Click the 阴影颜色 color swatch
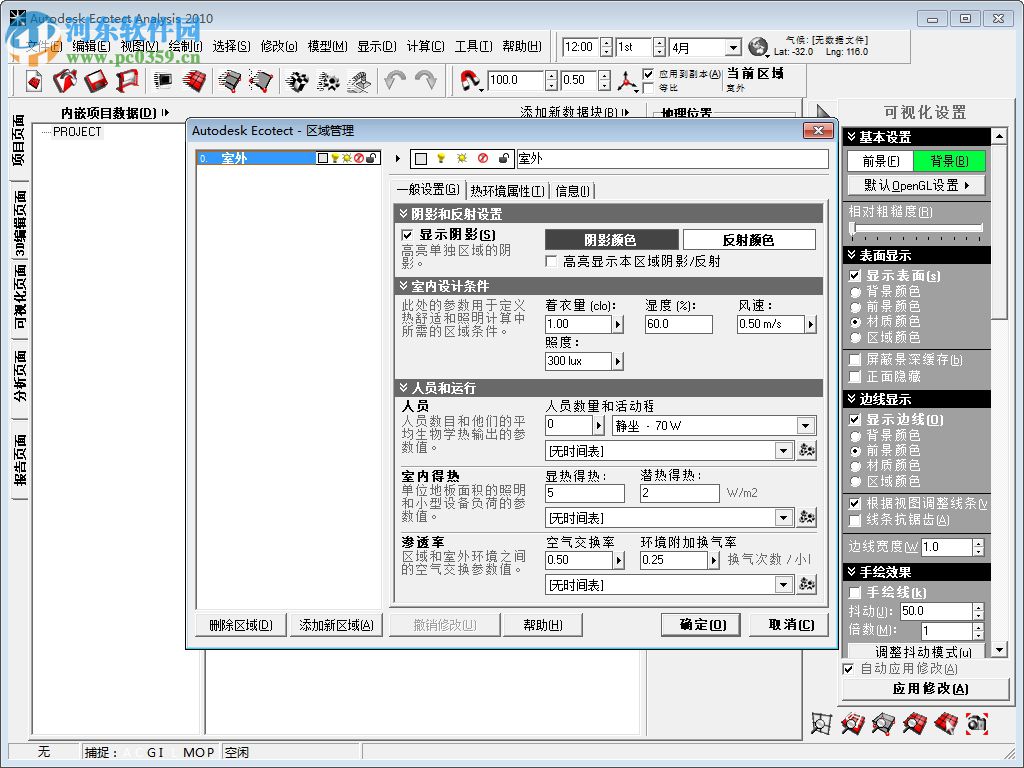 point(610,240)
